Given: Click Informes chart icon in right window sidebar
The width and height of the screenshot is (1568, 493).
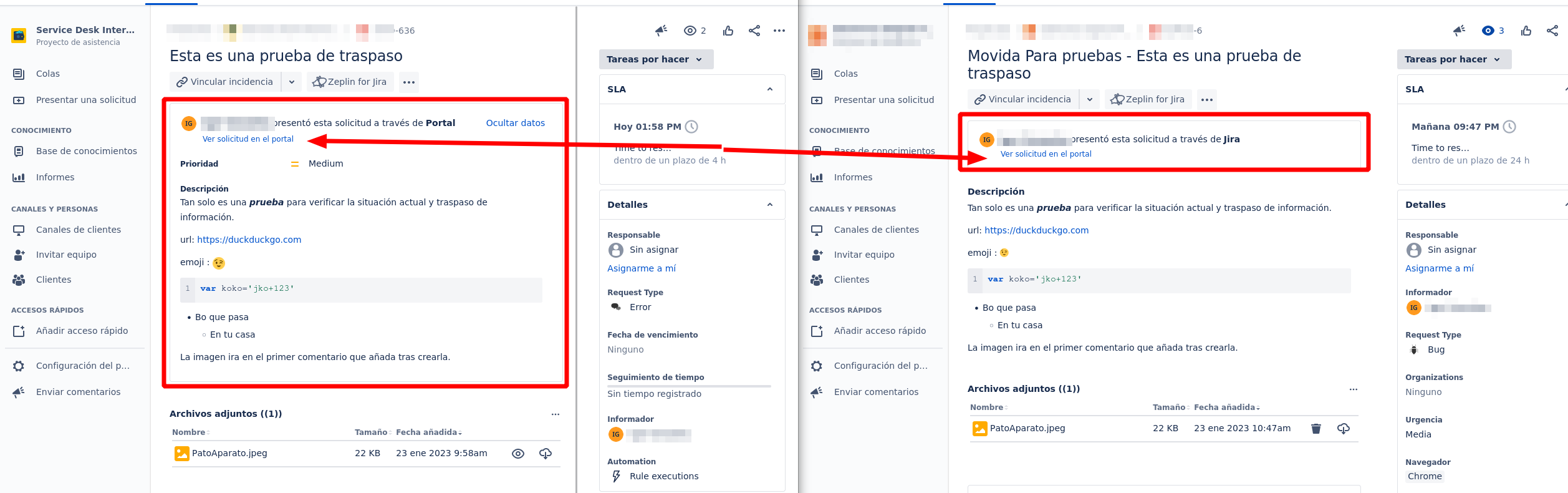Looking at the screenshot, I should (x=817, y=177).
